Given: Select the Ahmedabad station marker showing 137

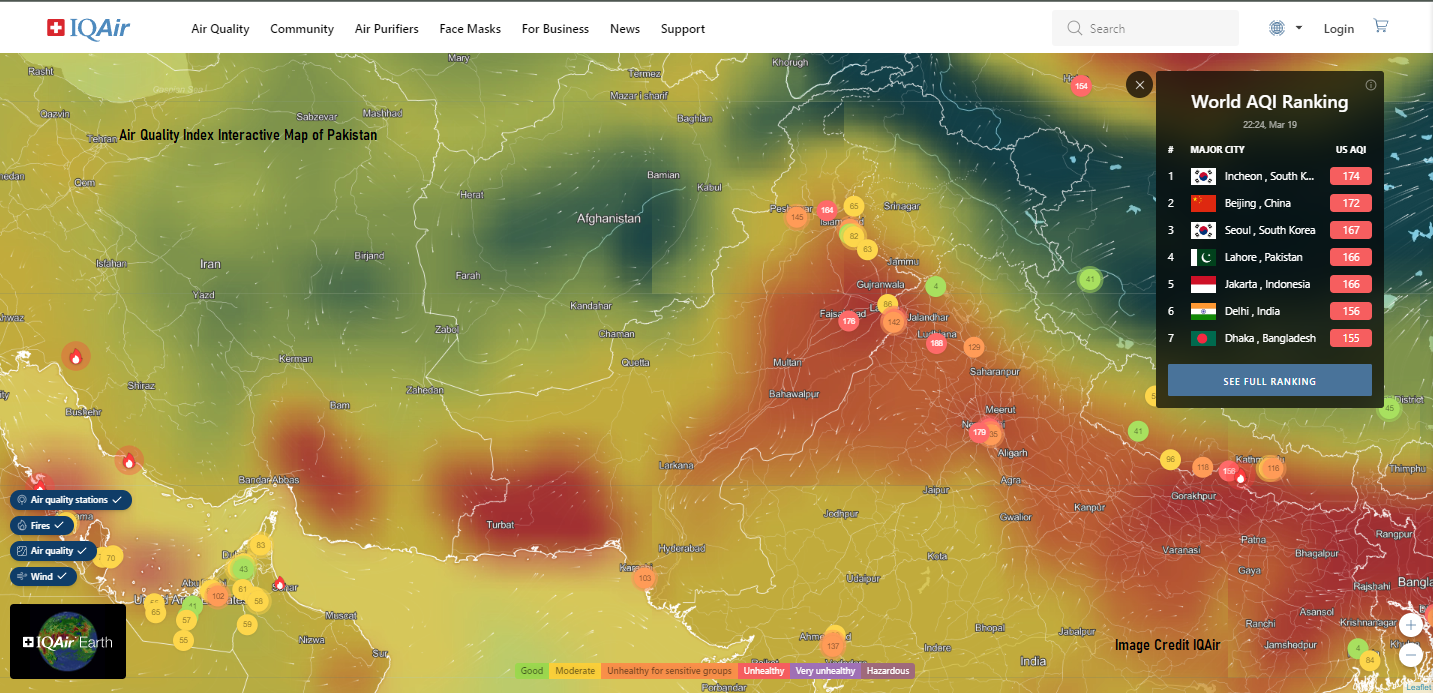Looking at the screenshot, I should tap(833, 646).
